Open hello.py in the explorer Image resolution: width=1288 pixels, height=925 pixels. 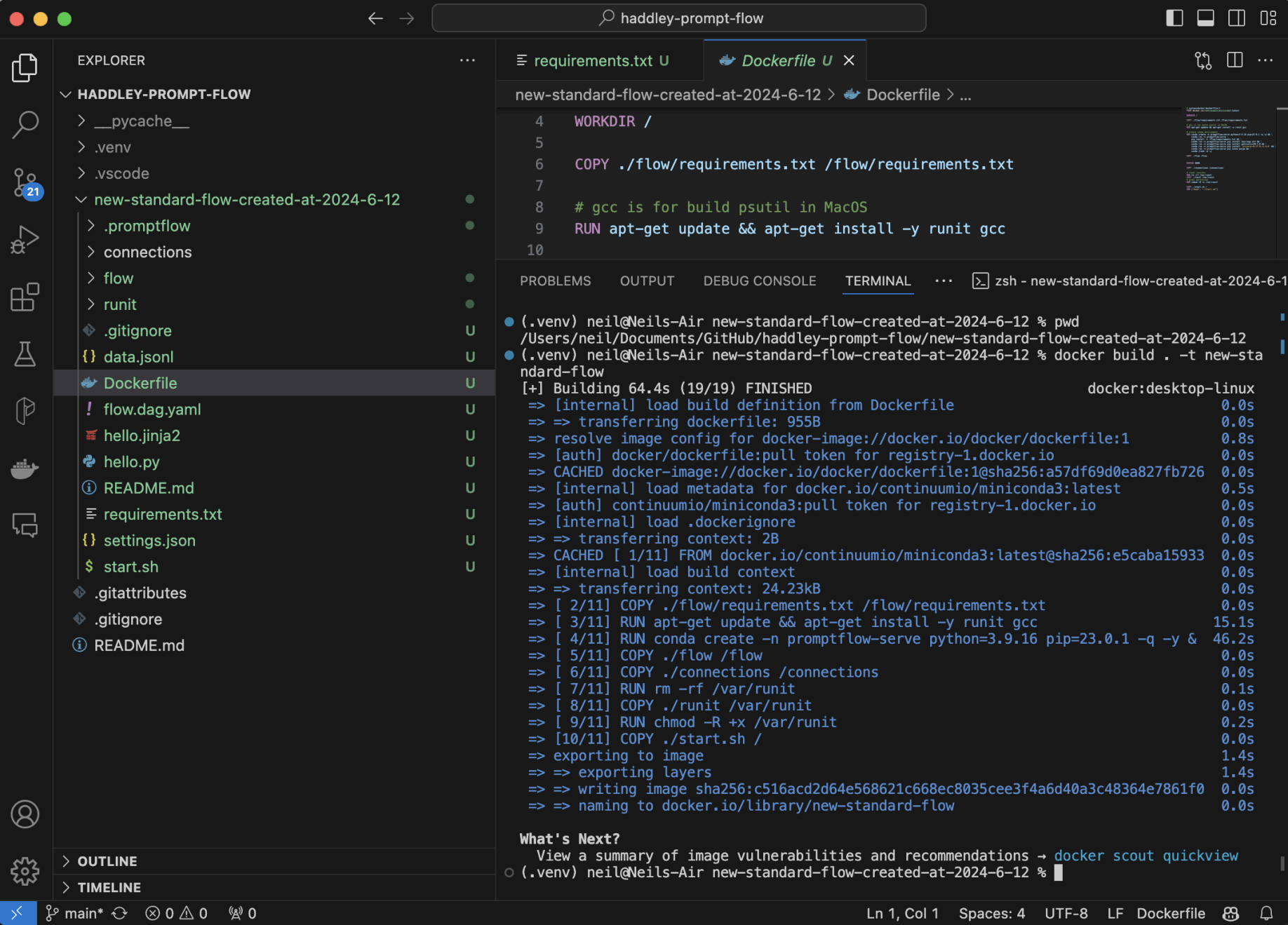tap(132, 462)
